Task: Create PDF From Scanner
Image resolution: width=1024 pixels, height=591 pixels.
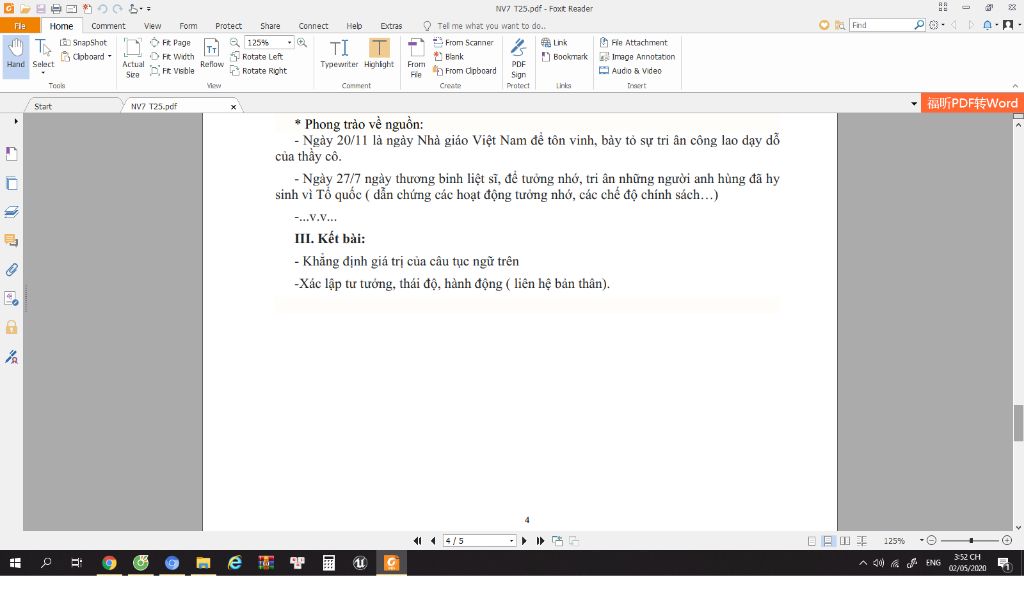Action: 464,42
